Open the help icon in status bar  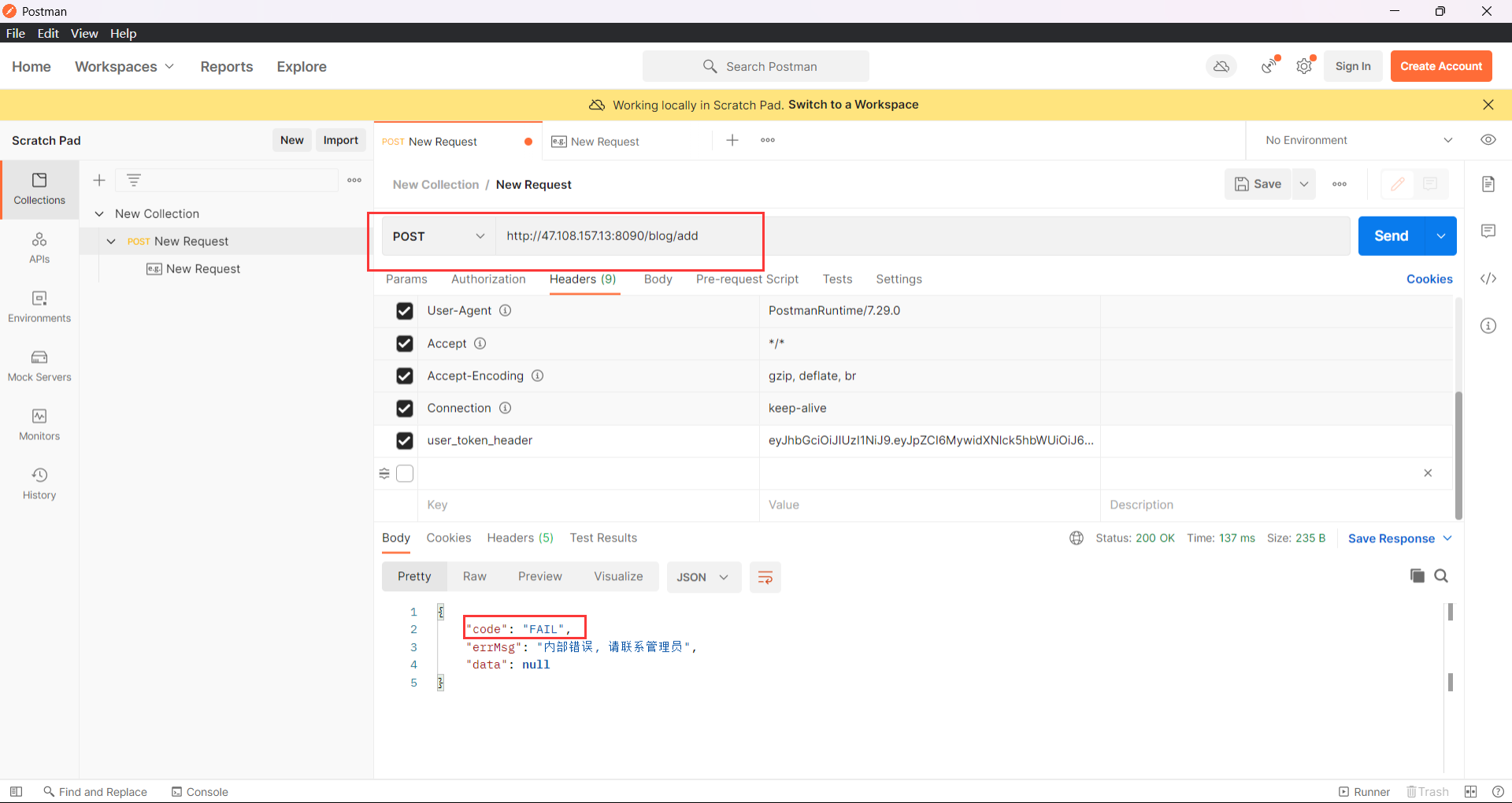pos(1498,792)
